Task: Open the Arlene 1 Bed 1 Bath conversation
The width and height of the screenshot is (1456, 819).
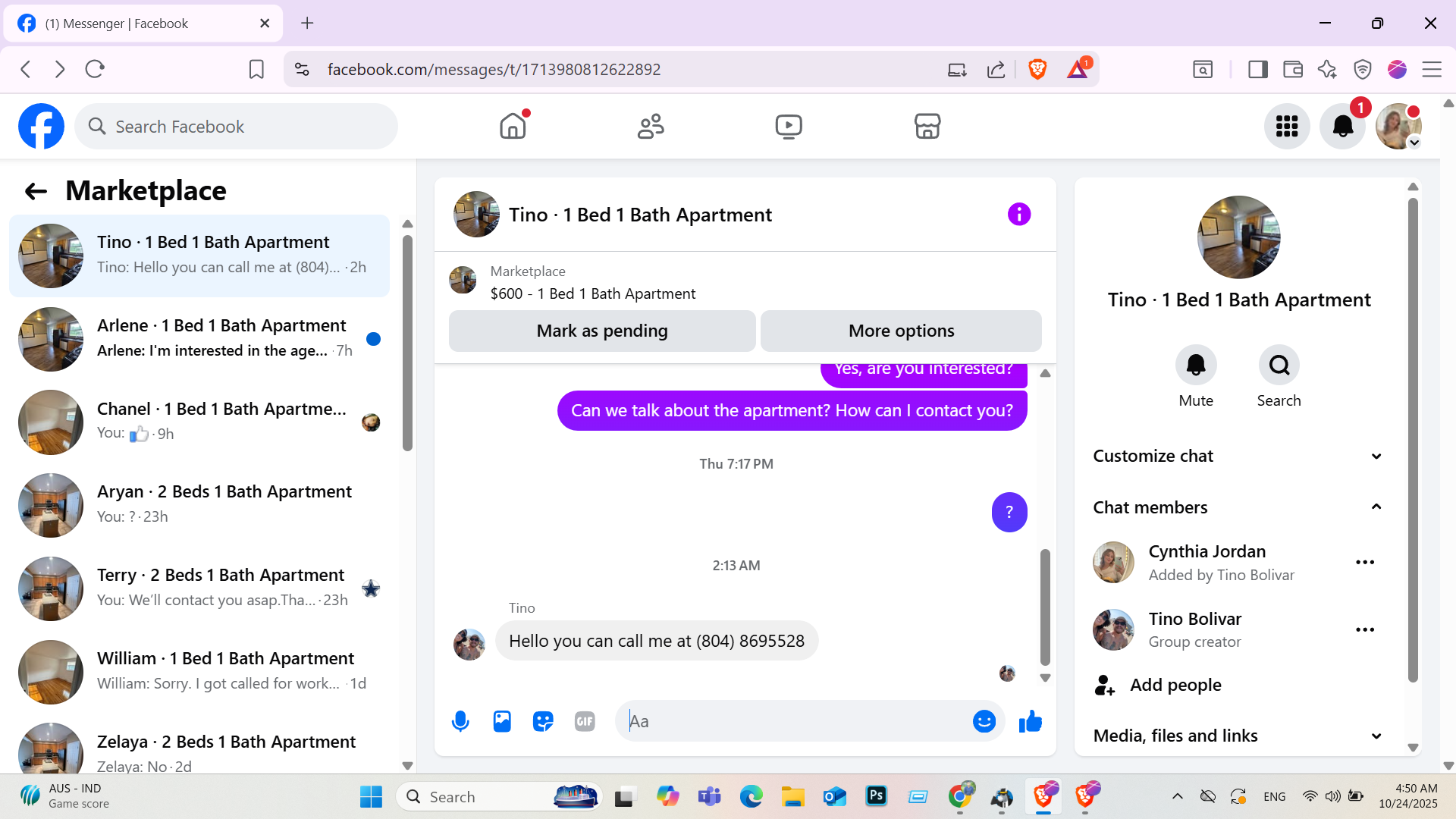Action: 199,339
